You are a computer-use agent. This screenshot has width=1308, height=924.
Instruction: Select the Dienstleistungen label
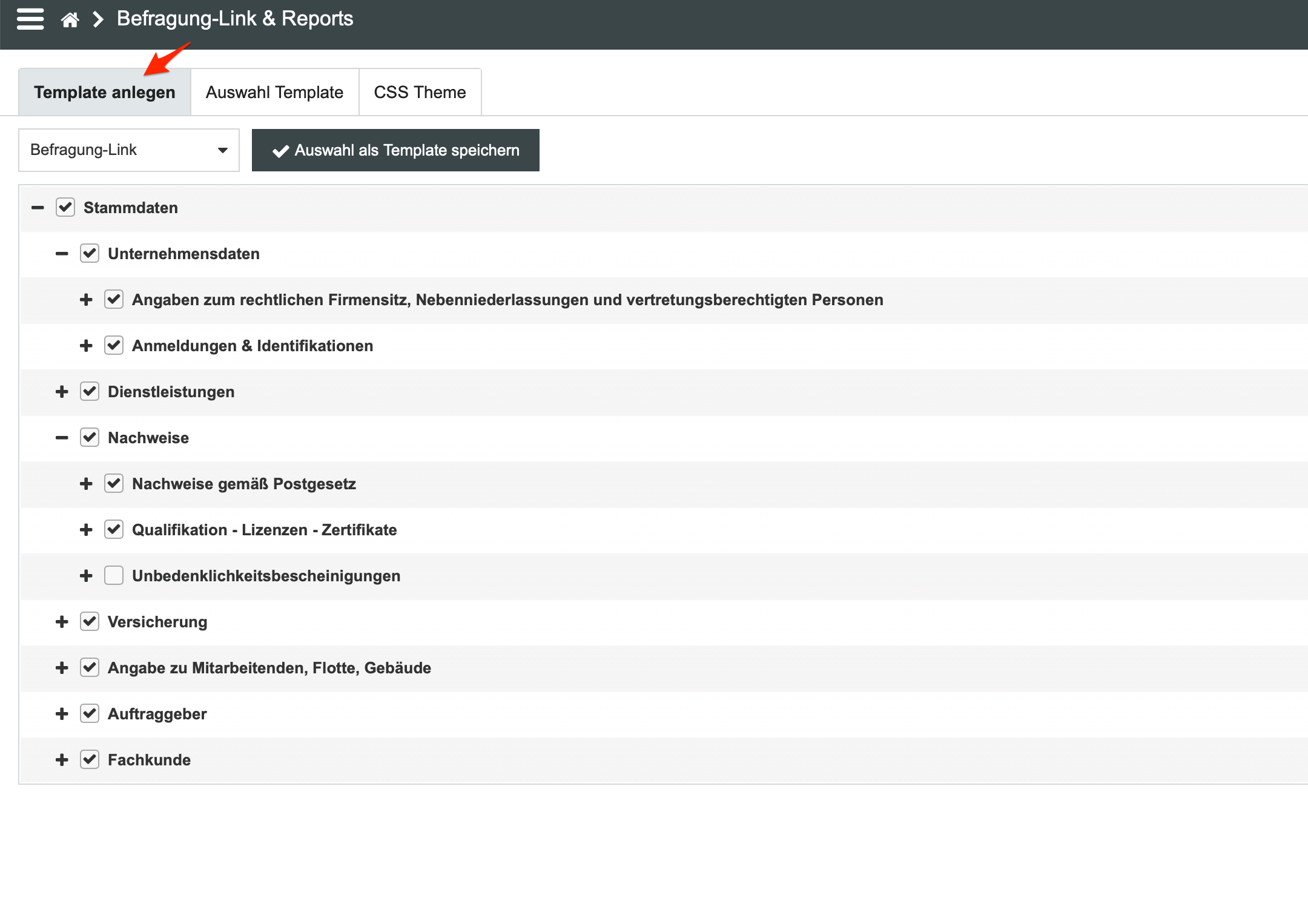pyautogui.click(x=171, y=392)
